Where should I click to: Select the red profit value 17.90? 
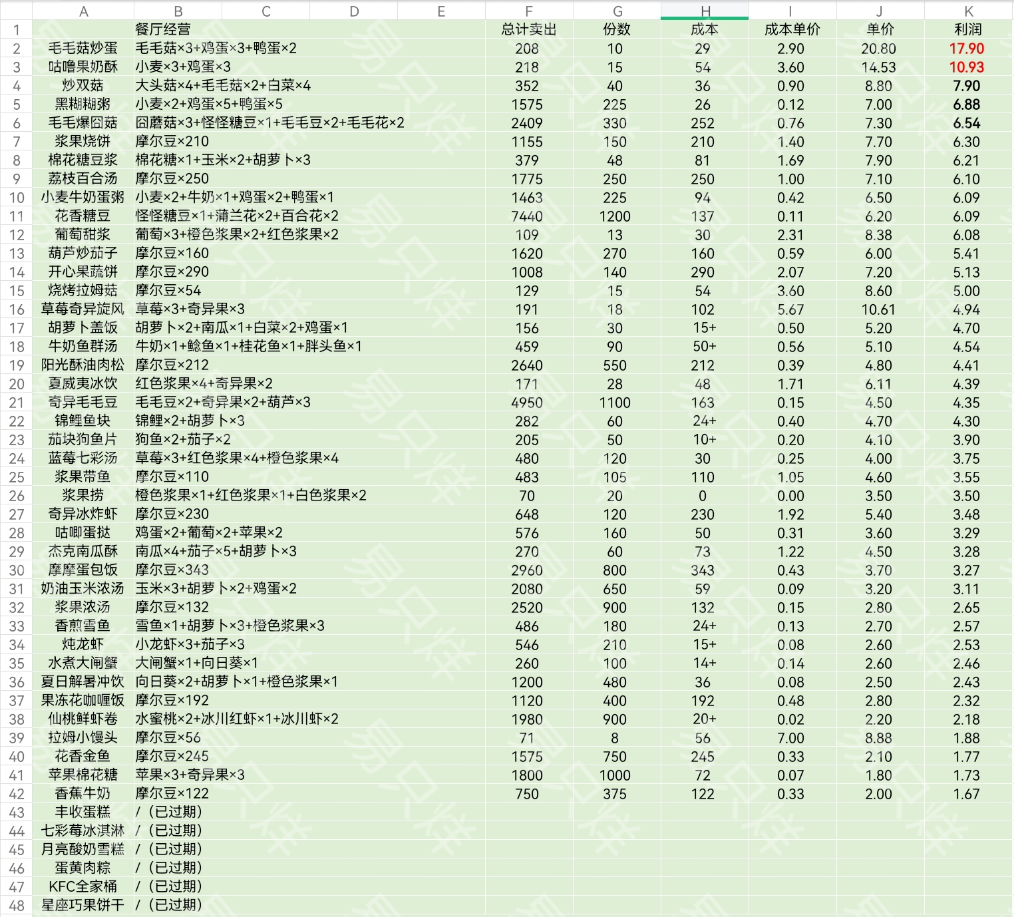pos(967,49)
